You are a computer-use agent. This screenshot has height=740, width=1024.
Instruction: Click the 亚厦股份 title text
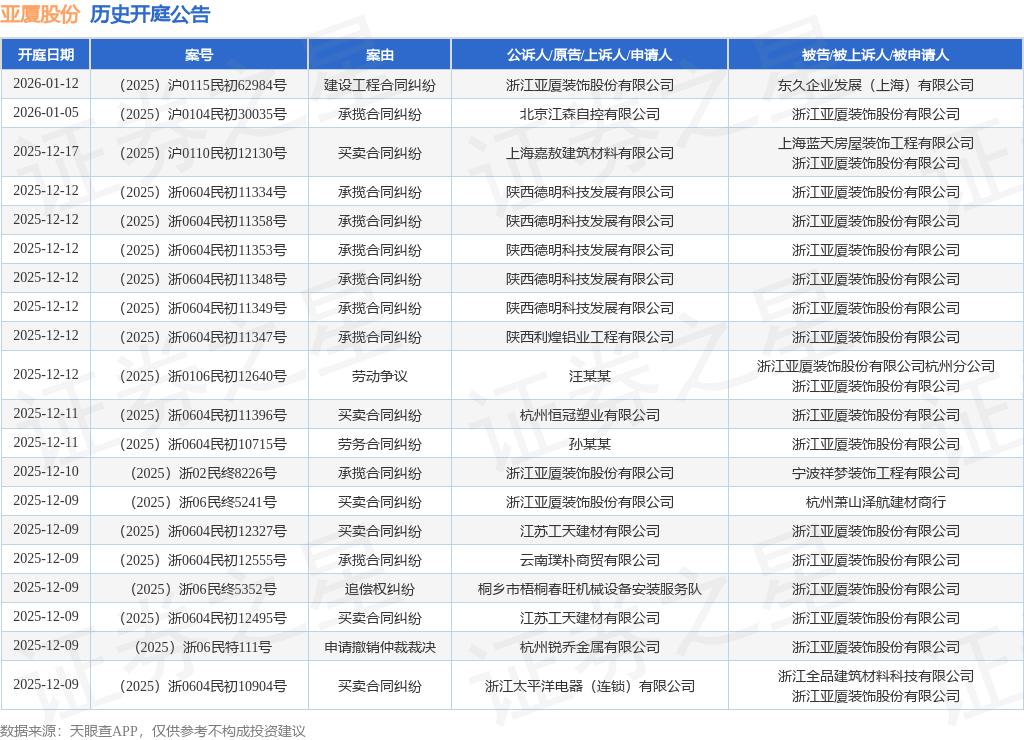(40, 14)
